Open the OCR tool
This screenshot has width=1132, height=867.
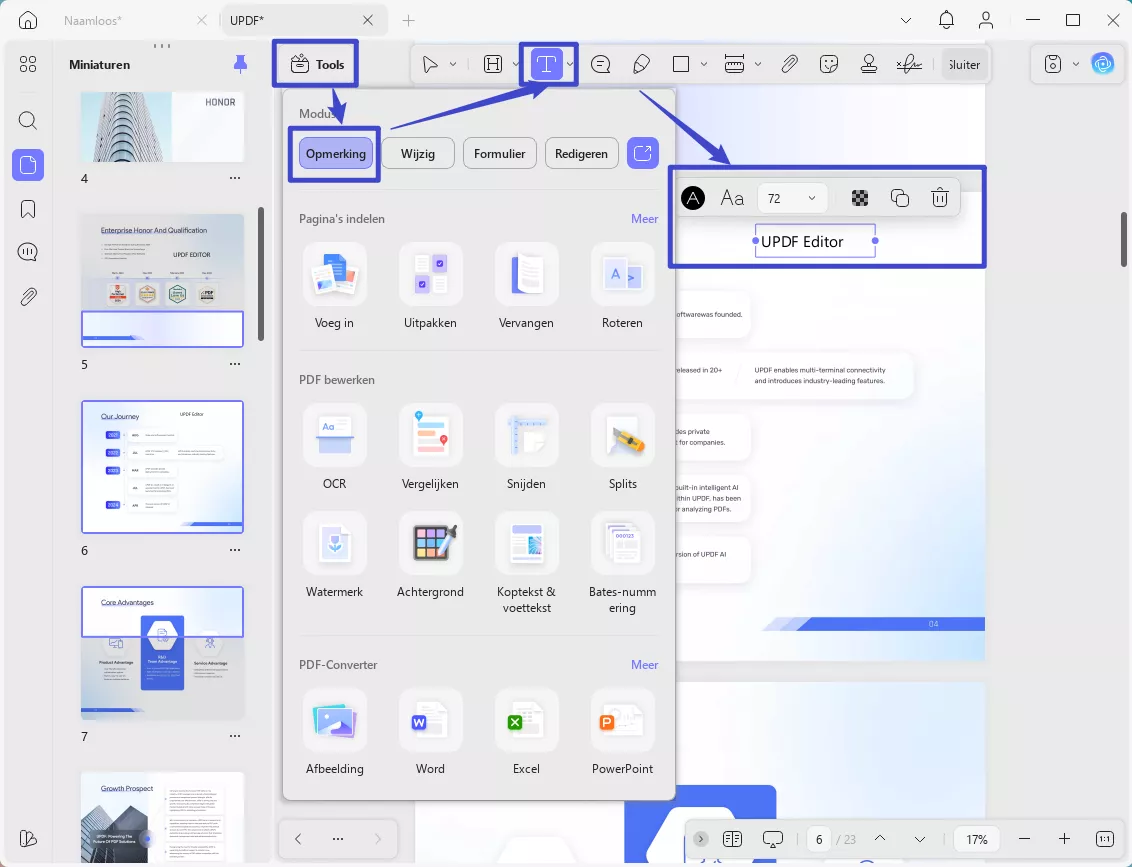[334, 435]
